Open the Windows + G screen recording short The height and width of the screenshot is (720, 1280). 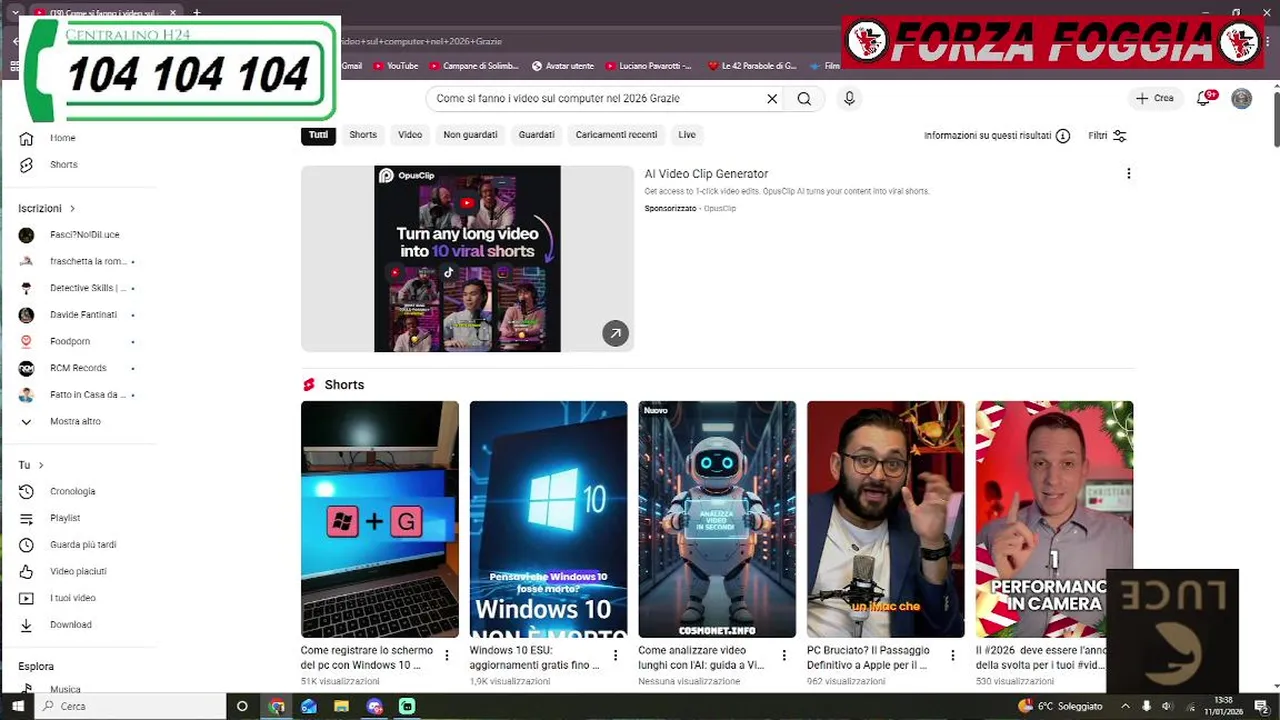[380, 519]
